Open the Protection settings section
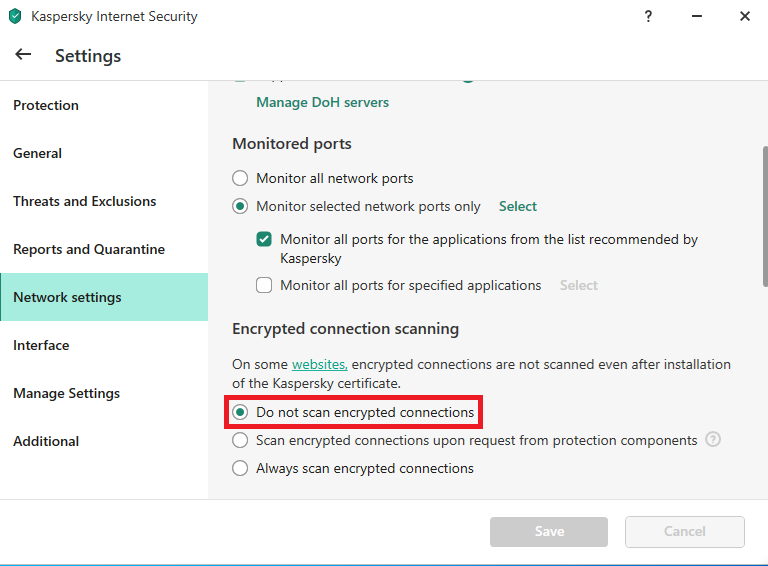 point(104,105)
